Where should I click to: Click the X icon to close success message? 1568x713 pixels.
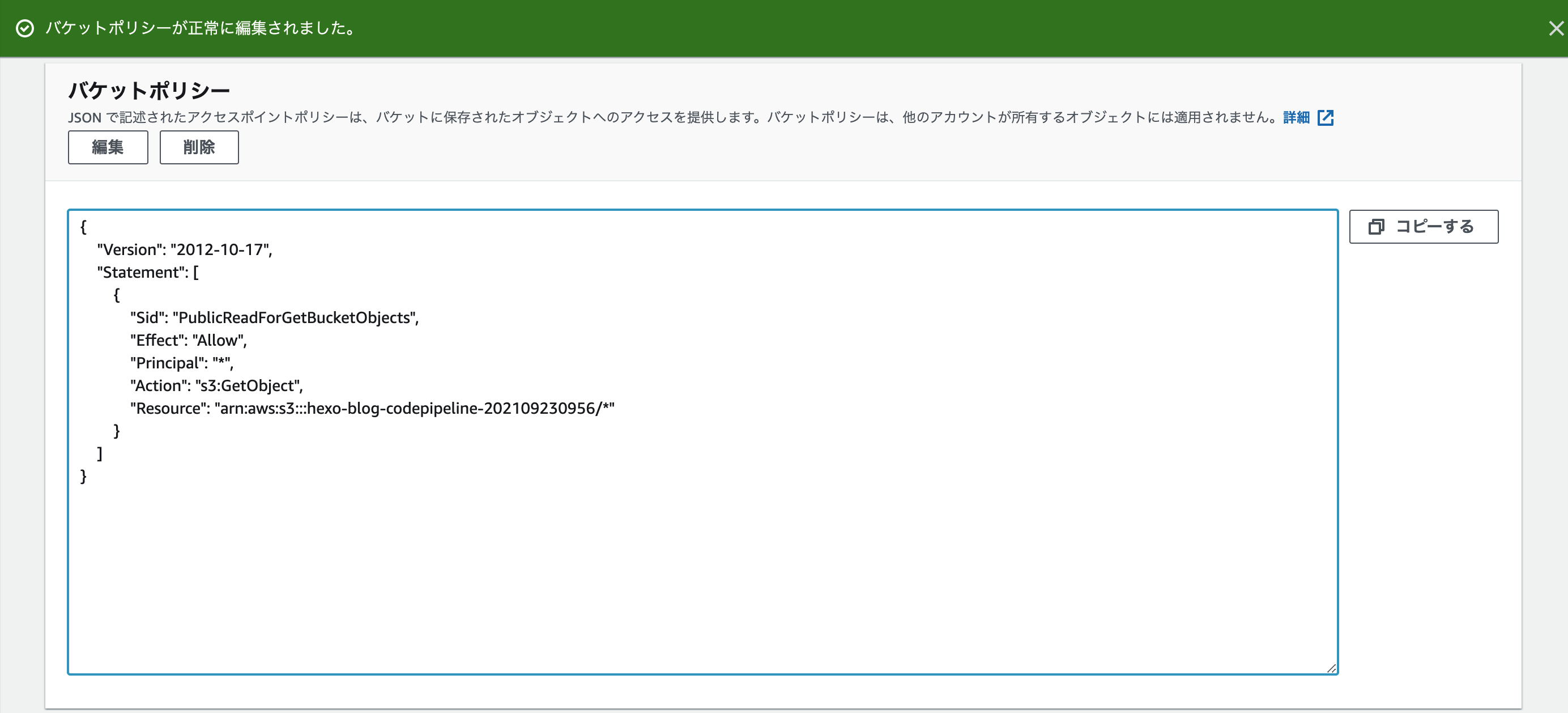[x=1556, y=28]
